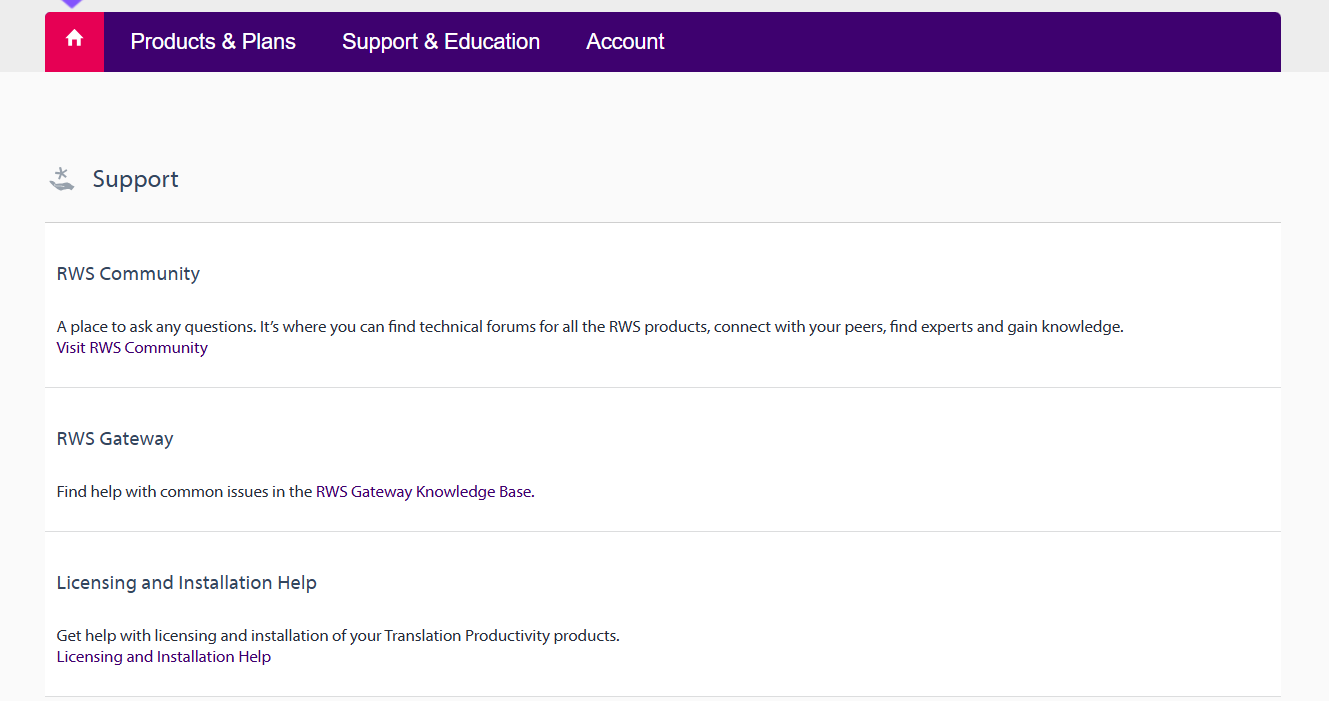Click the 'Find help with common issues' text
Viewport: 1329px width, 701px height.
[185, 492]
